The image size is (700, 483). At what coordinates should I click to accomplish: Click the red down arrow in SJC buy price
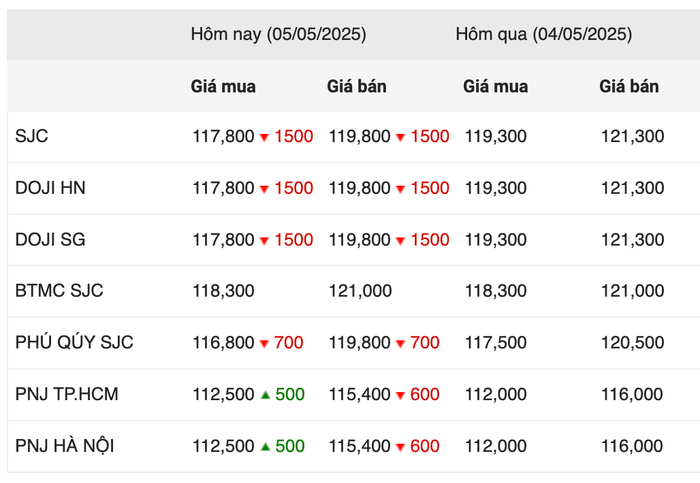point(264,137)
